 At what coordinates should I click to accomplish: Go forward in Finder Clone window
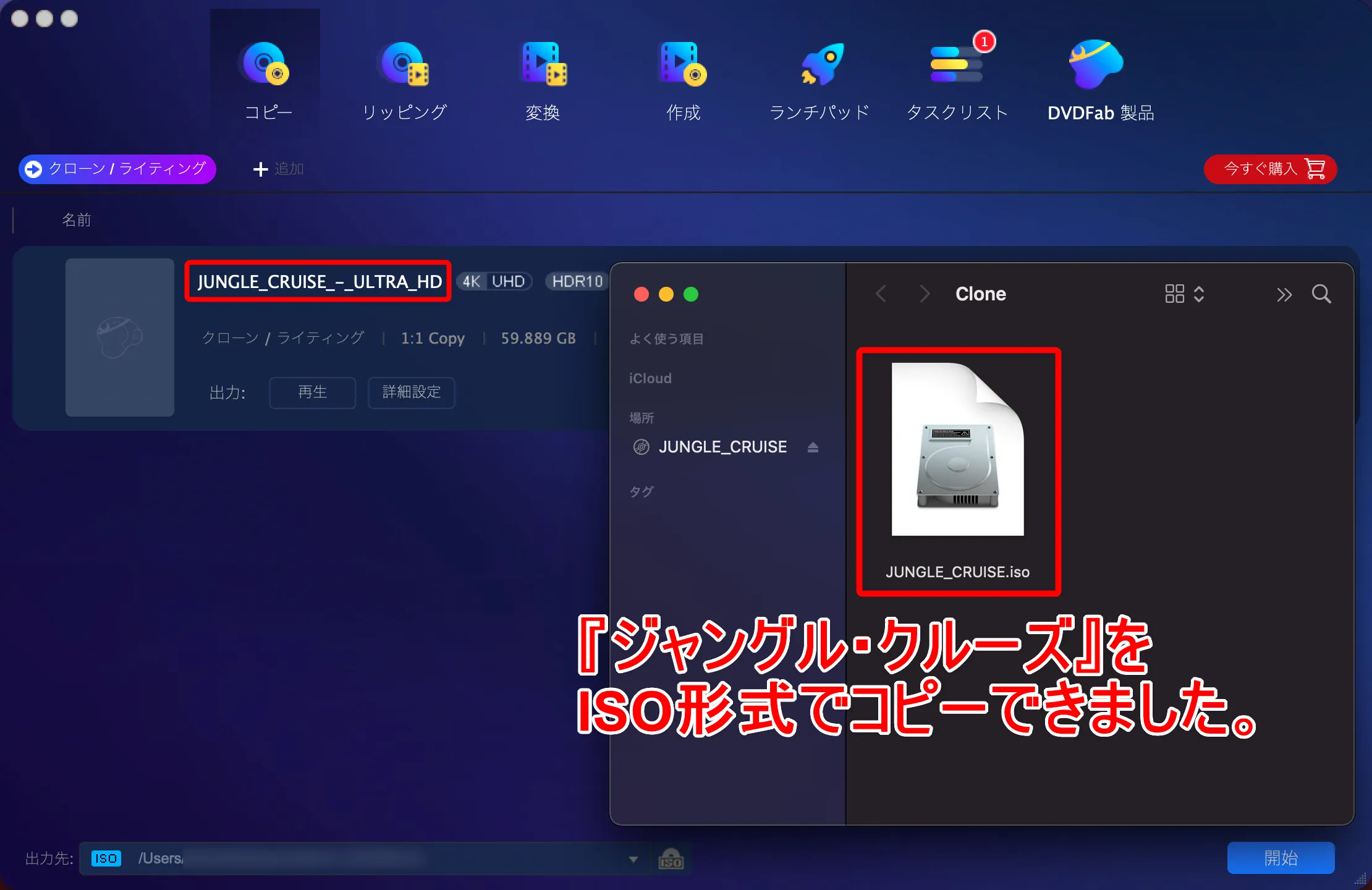(925, 294)
